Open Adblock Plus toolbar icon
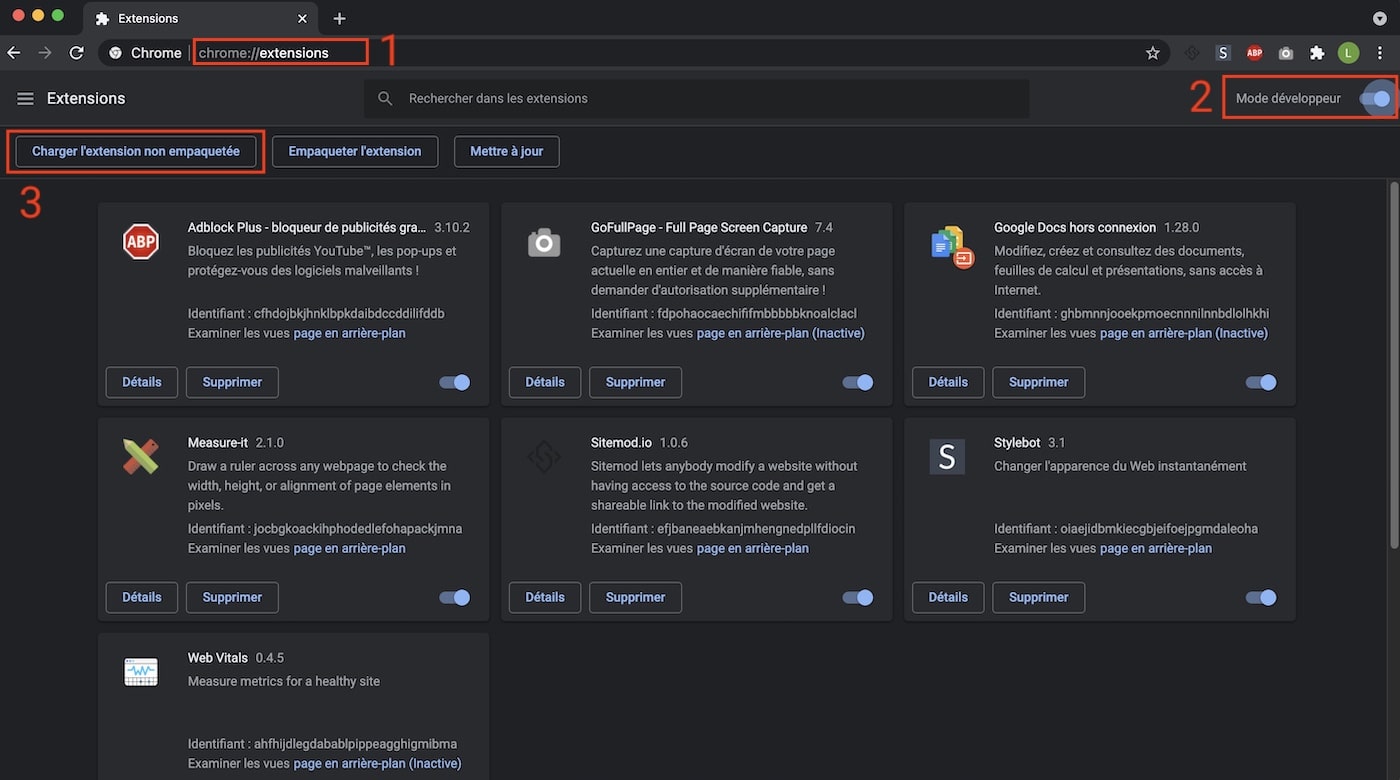This screenshot has width=1400, height=780. point(1254,53)
